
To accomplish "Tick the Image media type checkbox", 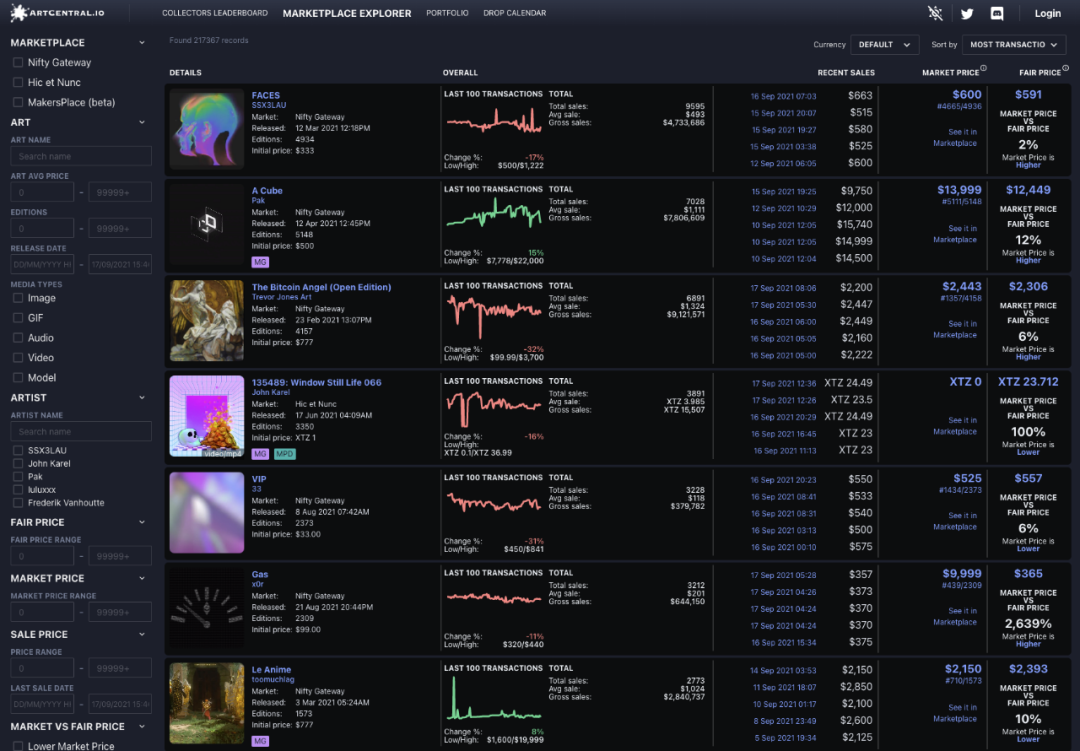I will click(18, 298).
